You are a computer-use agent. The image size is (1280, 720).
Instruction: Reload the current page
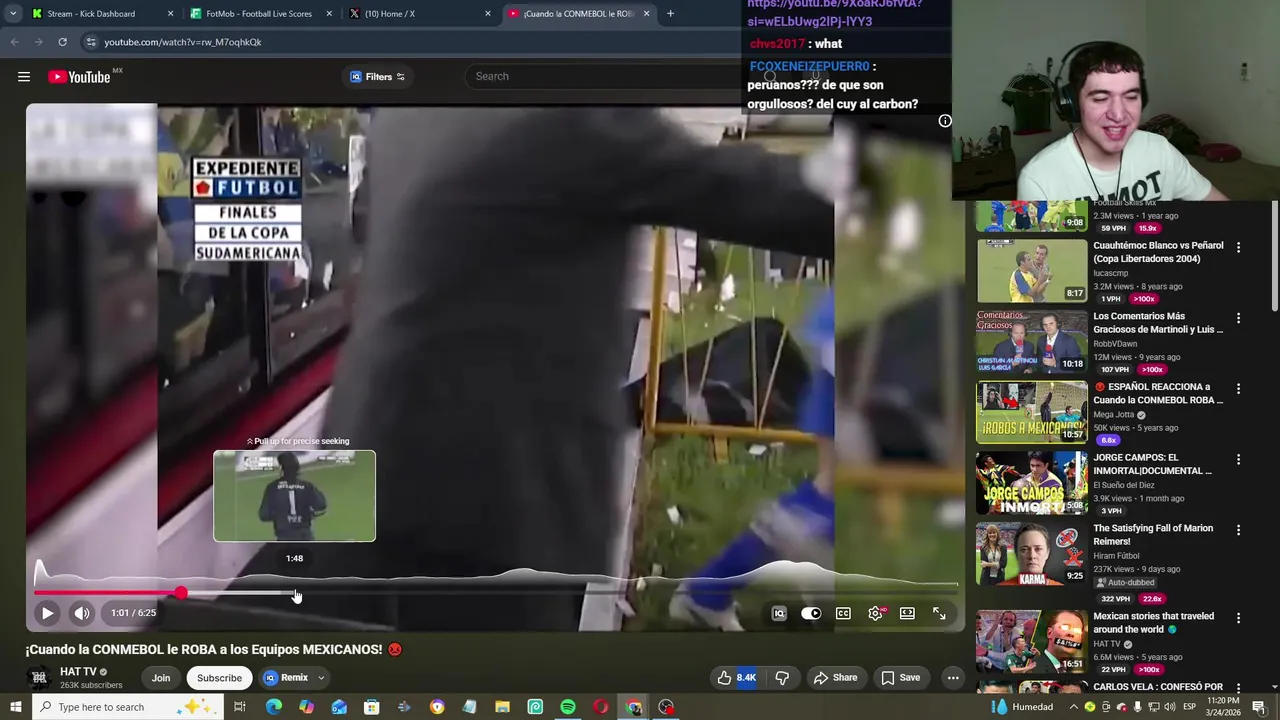[62, 42]
